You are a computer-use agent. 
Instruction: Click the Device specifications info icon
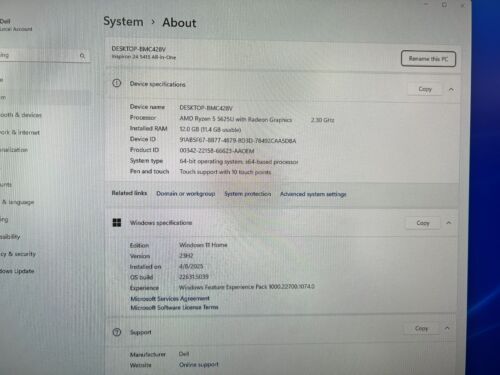tap(117, 83)
